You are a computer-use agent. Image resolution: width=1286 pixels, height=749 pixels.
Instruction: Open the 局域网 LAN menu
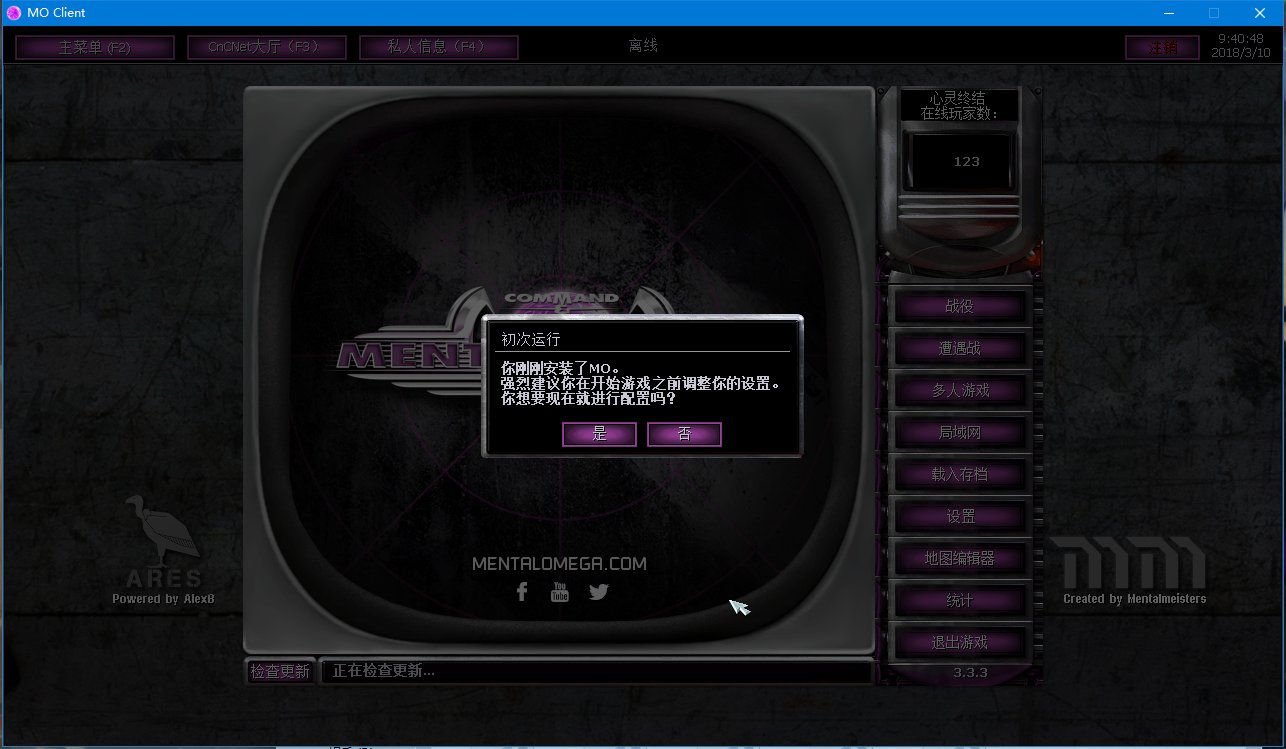960,432
